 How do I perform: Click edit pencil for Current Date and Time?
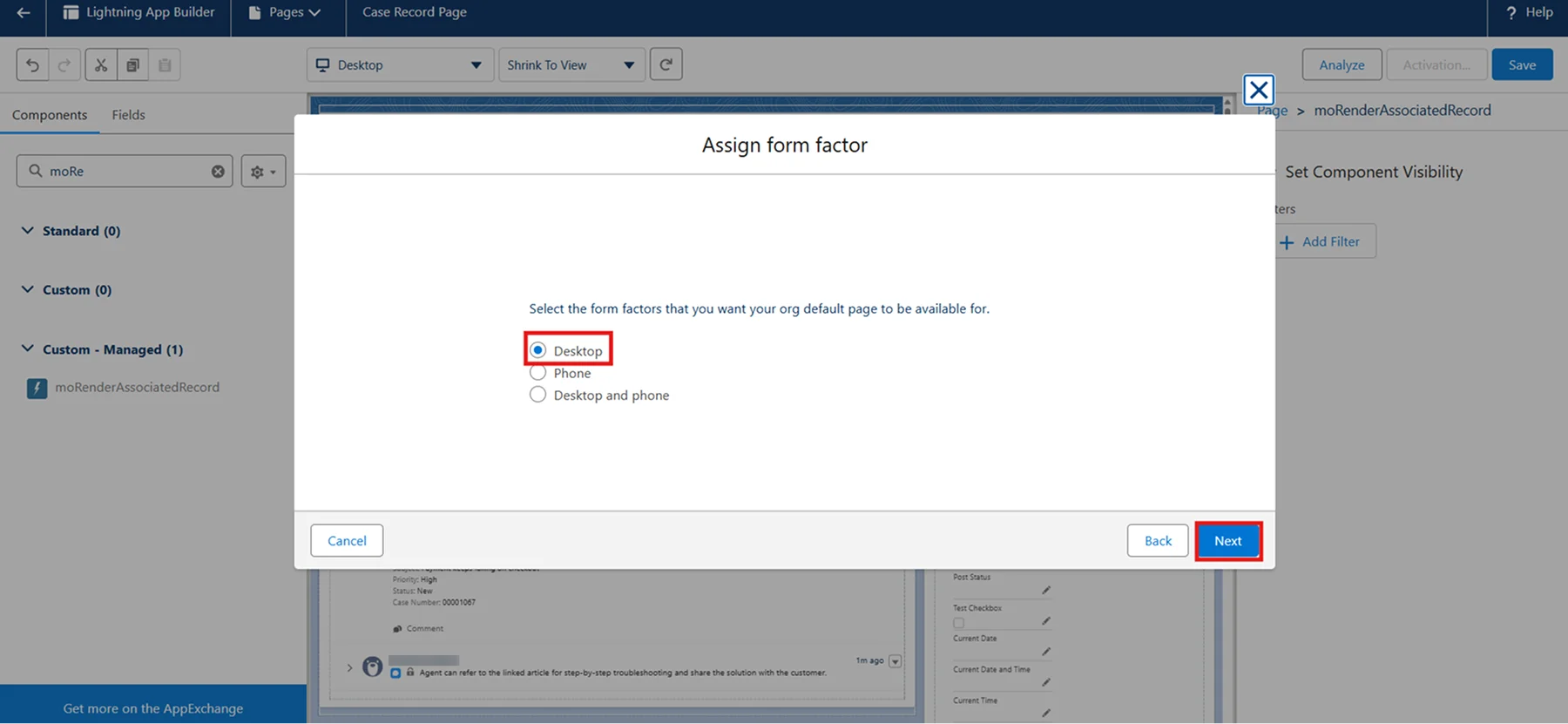point(1046,682)
